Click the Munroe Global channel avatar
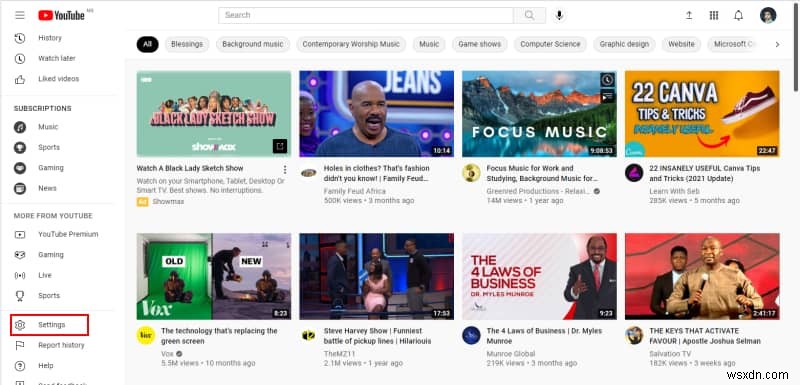The image size is (800, 385). 471,336
